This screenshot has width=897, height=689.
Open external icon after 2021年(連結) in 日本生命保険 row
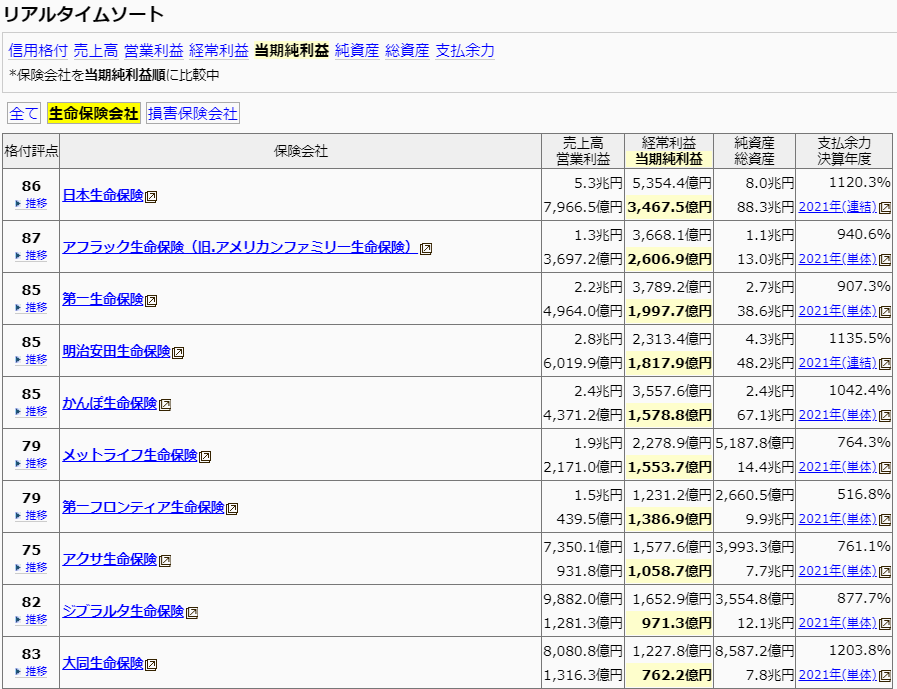click(884, 208)
